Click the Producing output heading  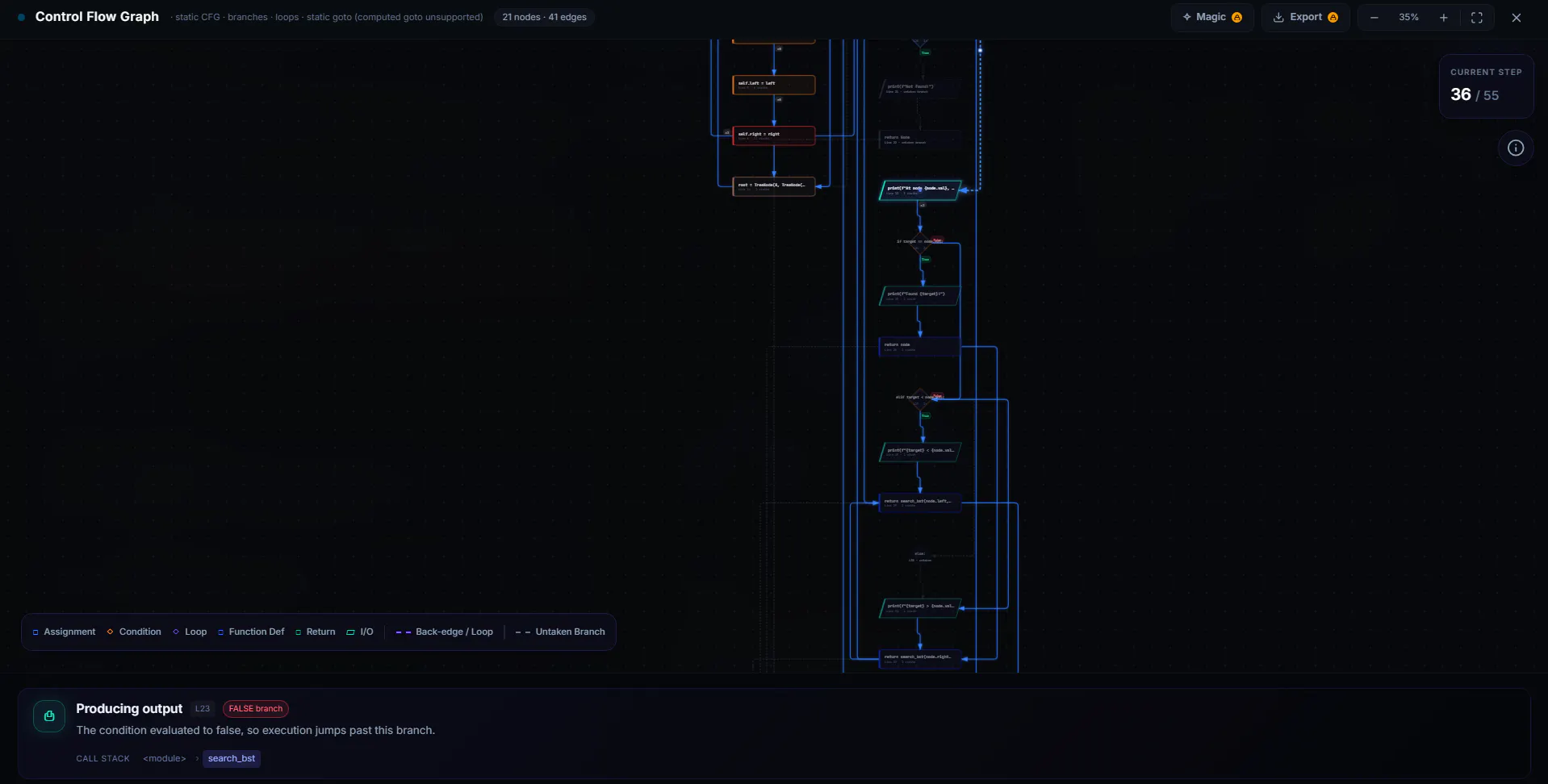click(129, 709)
